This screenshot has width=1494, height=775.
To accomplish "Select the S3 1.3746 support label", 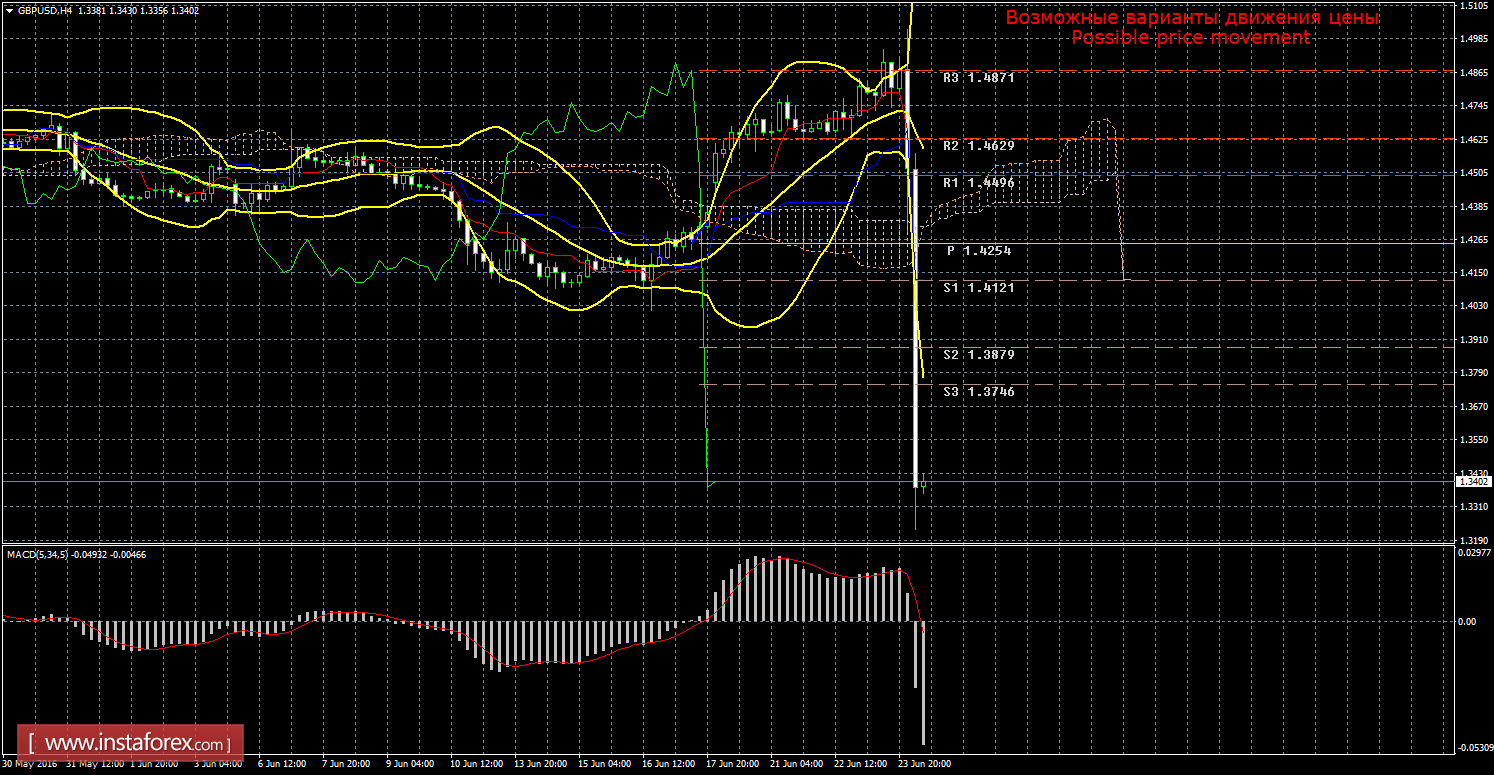I will tap(979, 392).
